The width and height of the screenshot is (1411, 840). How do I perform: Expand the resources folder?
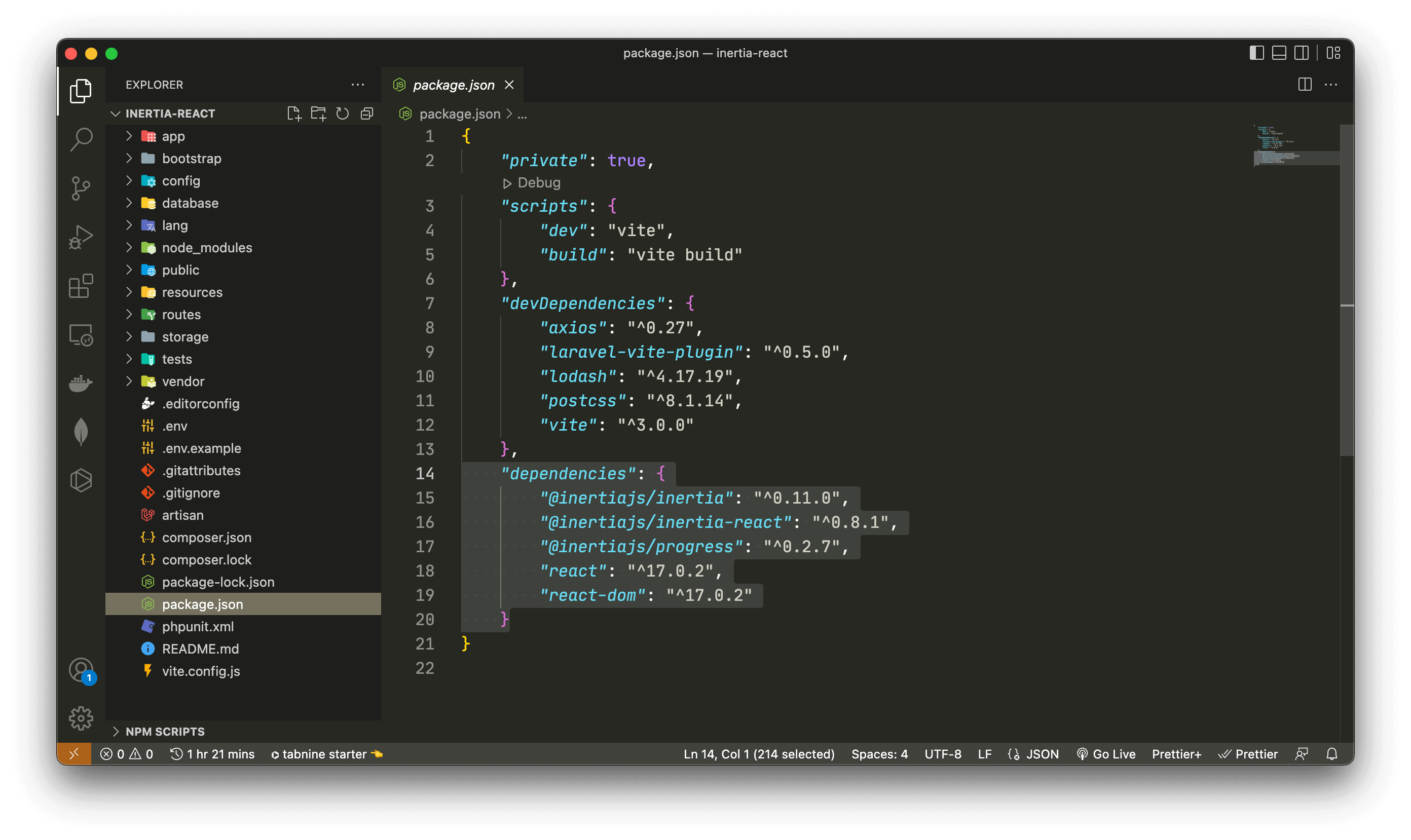point(192,292)
